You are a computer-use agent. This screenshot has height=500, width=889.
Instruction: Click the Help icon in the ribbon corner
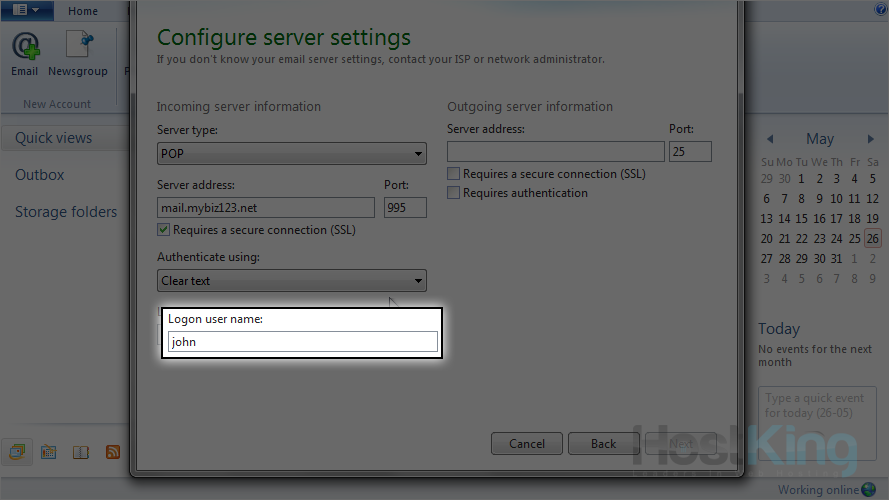[881, 10]
